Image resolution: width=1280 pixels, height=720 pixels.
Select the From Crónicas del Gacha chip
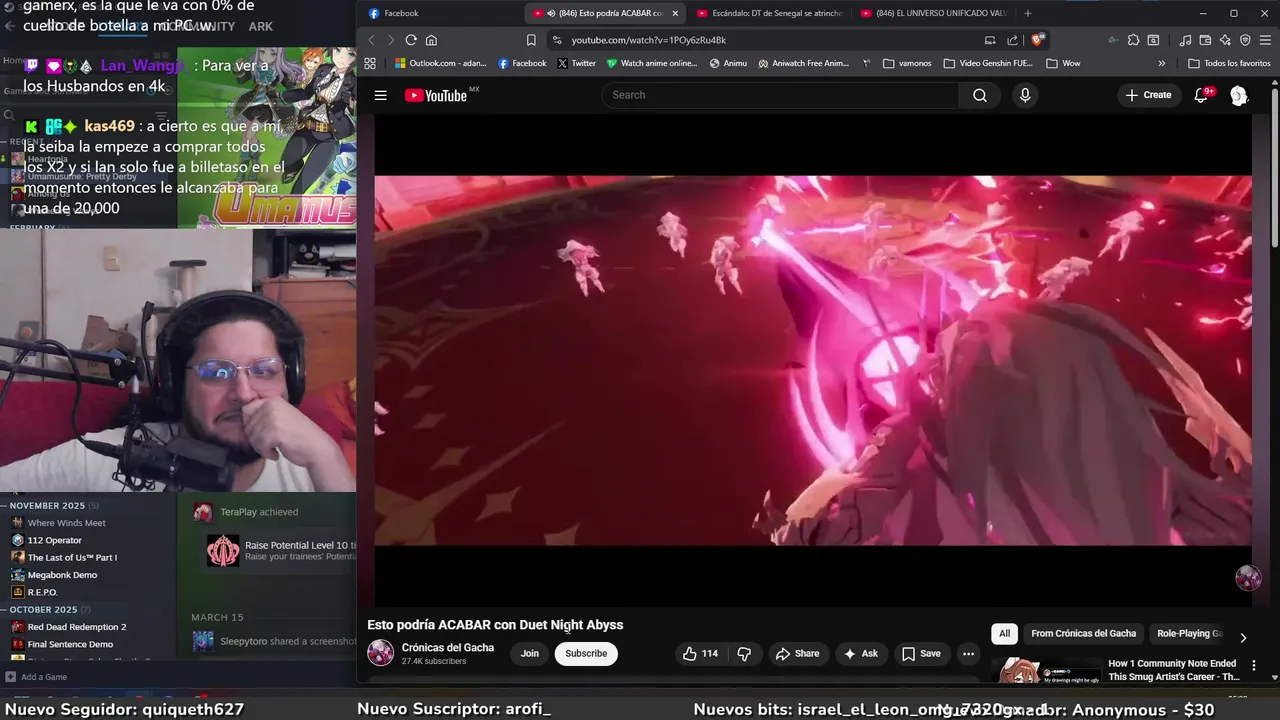click(1083, 633)
